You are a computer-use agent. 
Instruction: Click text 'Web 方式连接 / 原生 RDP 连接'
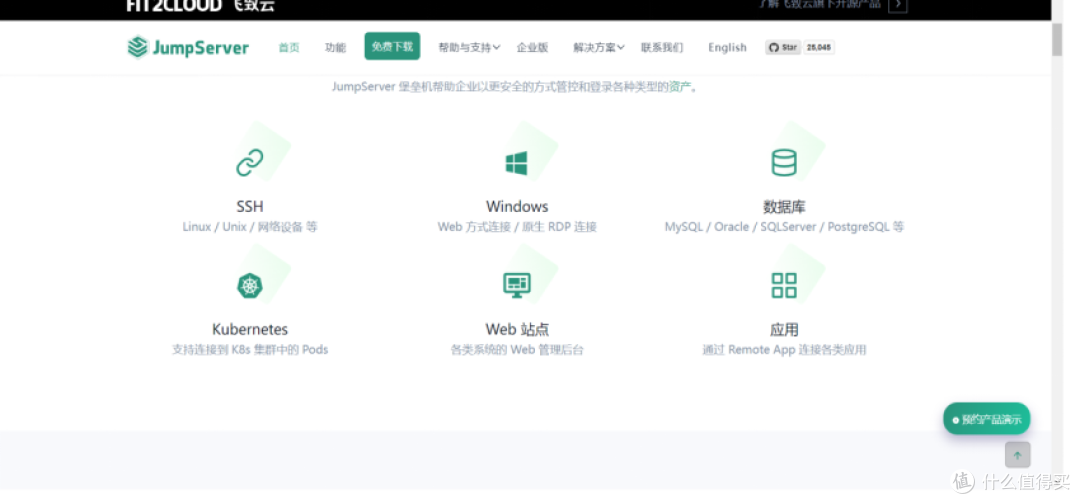tap(517, 227)
